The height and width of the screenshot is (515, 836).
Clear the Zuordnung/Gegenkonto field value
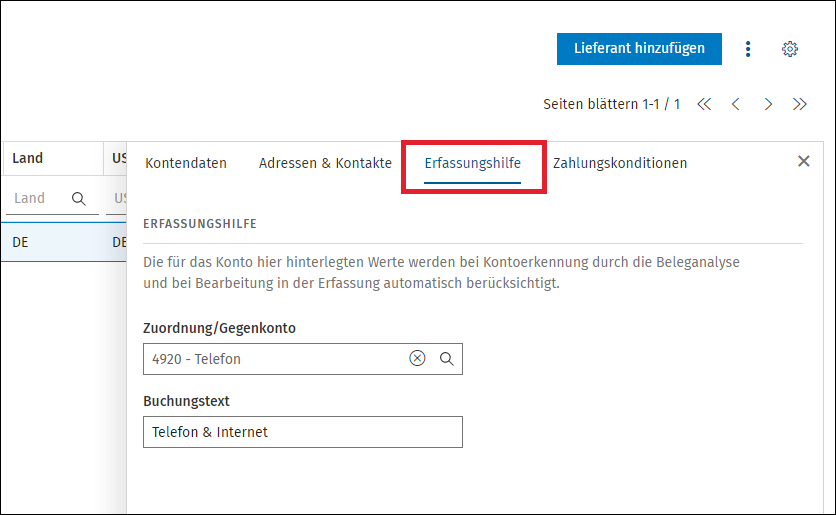point(417,358)
